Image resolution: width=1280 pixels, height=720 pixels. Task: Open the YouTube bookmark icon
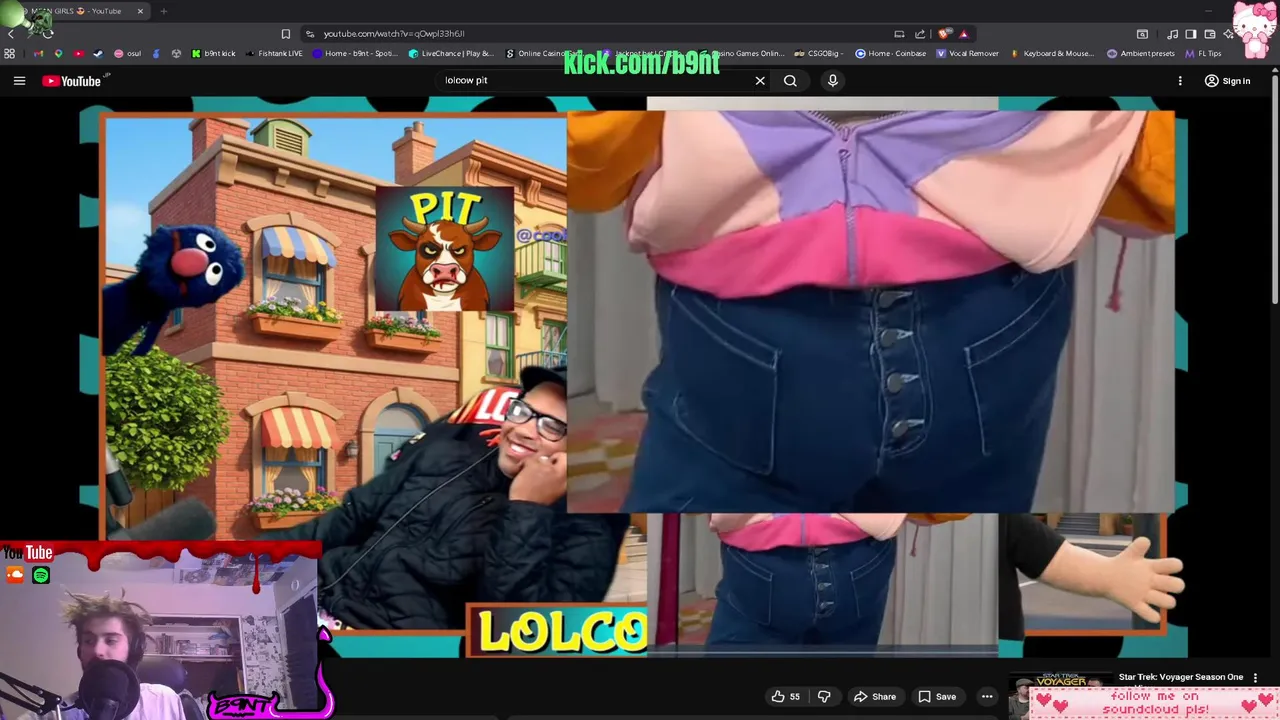pos(78,53)
